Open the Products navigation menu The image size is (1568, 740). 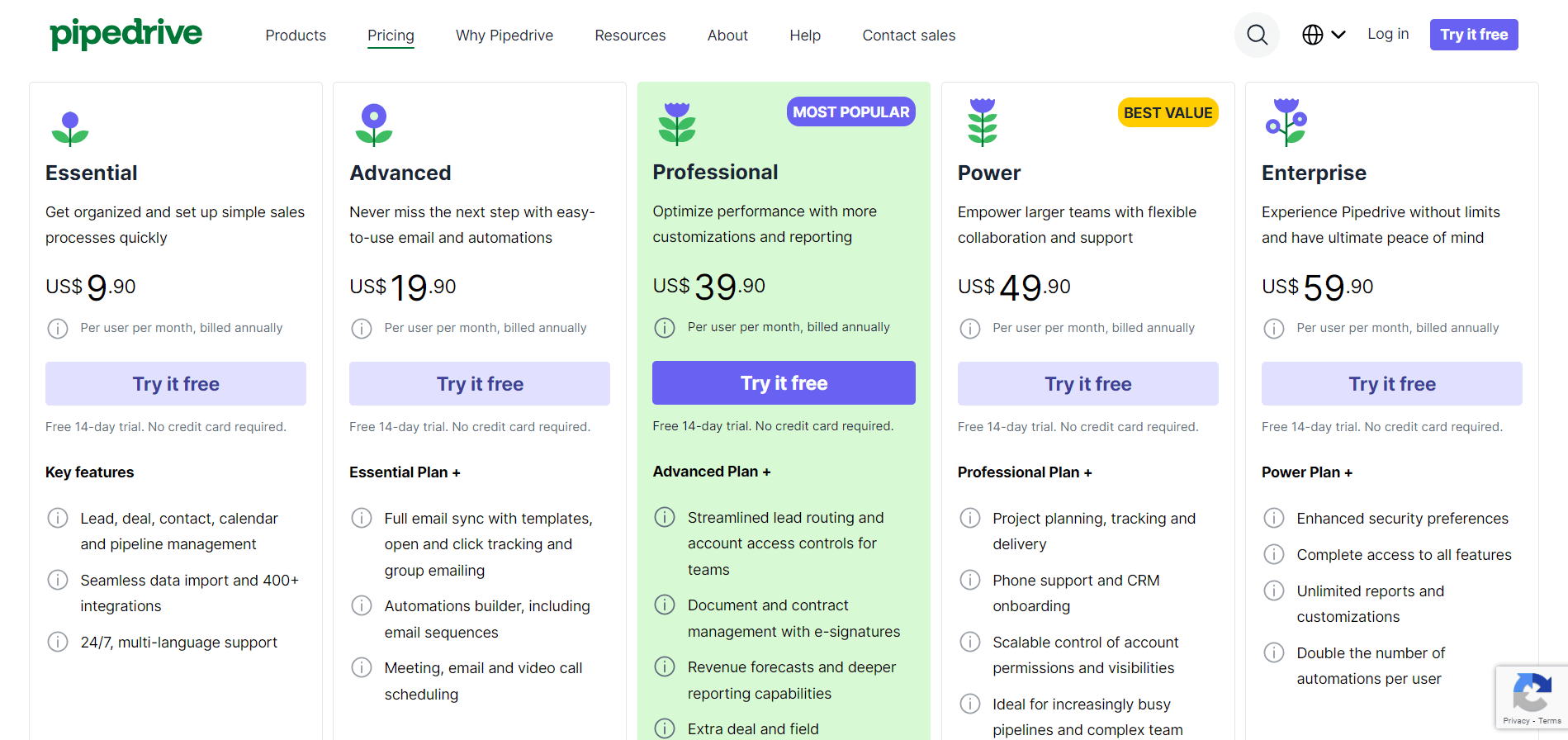pos(295,35)
